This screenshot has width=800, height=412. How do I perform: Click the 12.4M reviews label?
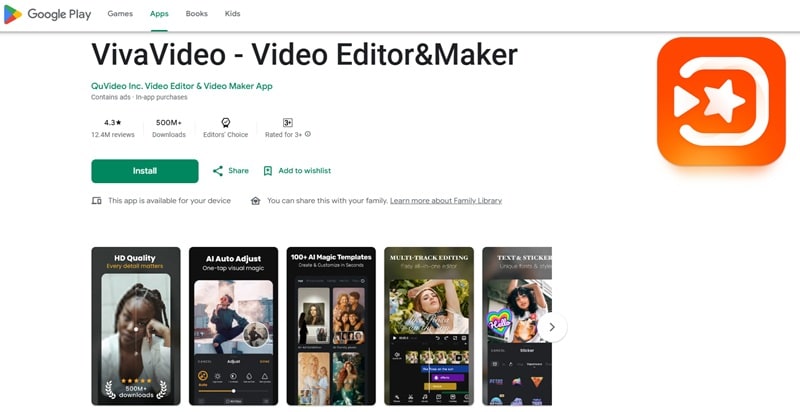pyautogui.click(x=113, y=135)
